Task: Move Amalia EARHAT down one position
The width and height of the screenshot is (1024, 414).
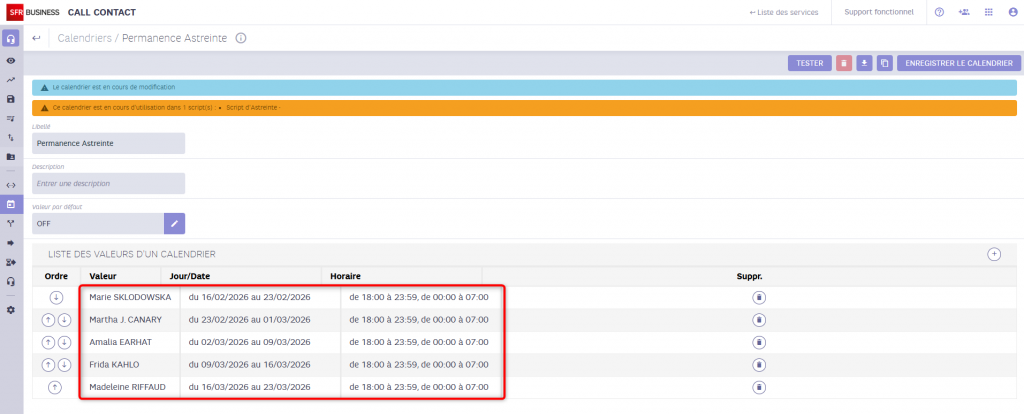Action: click(64, 342)
